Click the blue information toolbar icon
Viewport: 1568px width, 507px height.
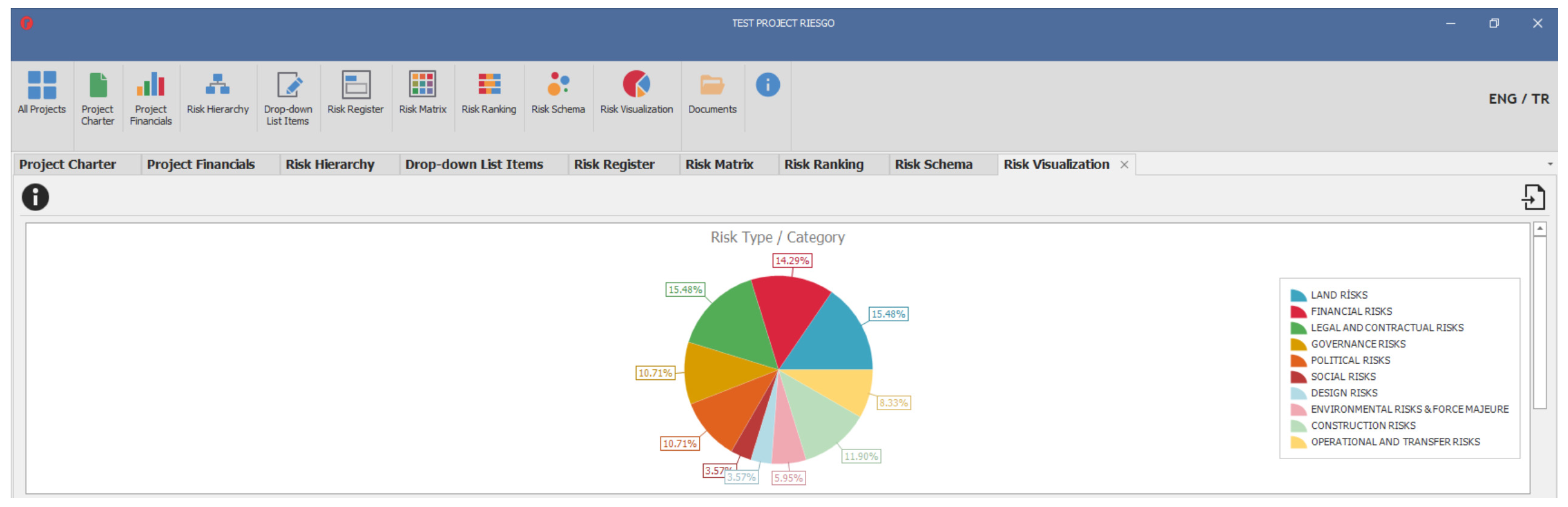point(767,85)
